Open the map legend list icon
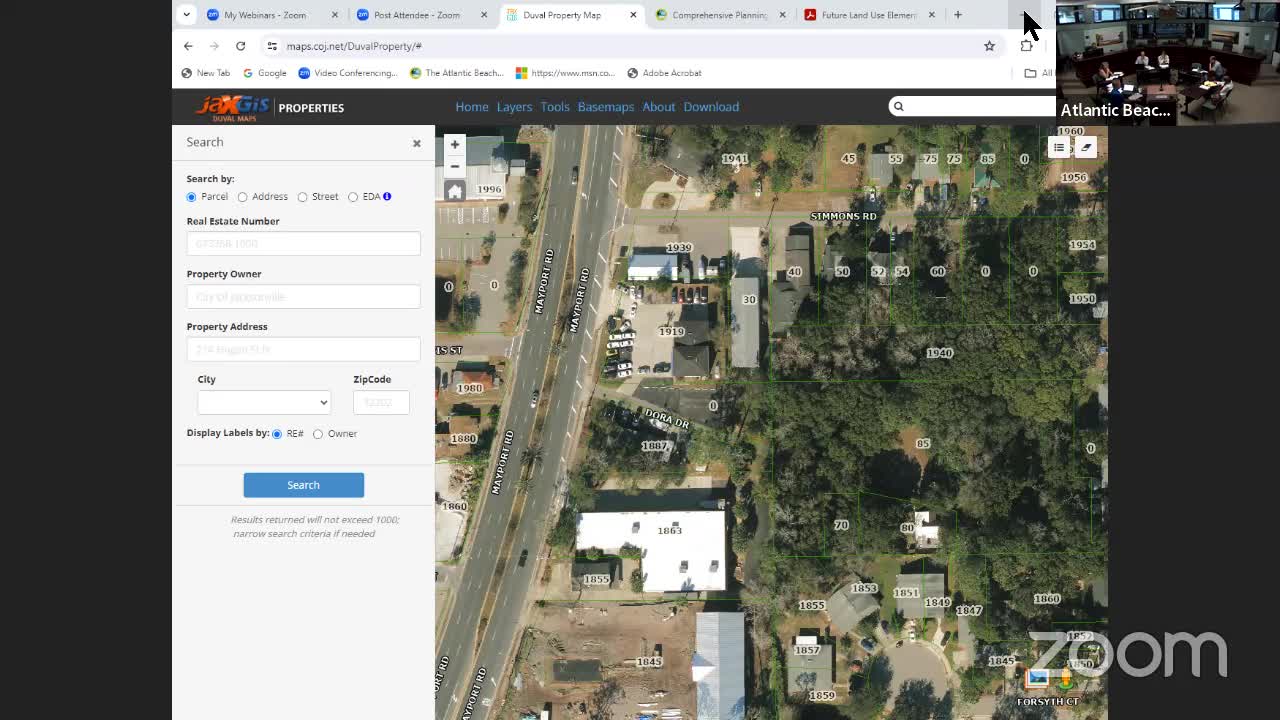This screenshot has width=1280, height=720. point(1059,146)
